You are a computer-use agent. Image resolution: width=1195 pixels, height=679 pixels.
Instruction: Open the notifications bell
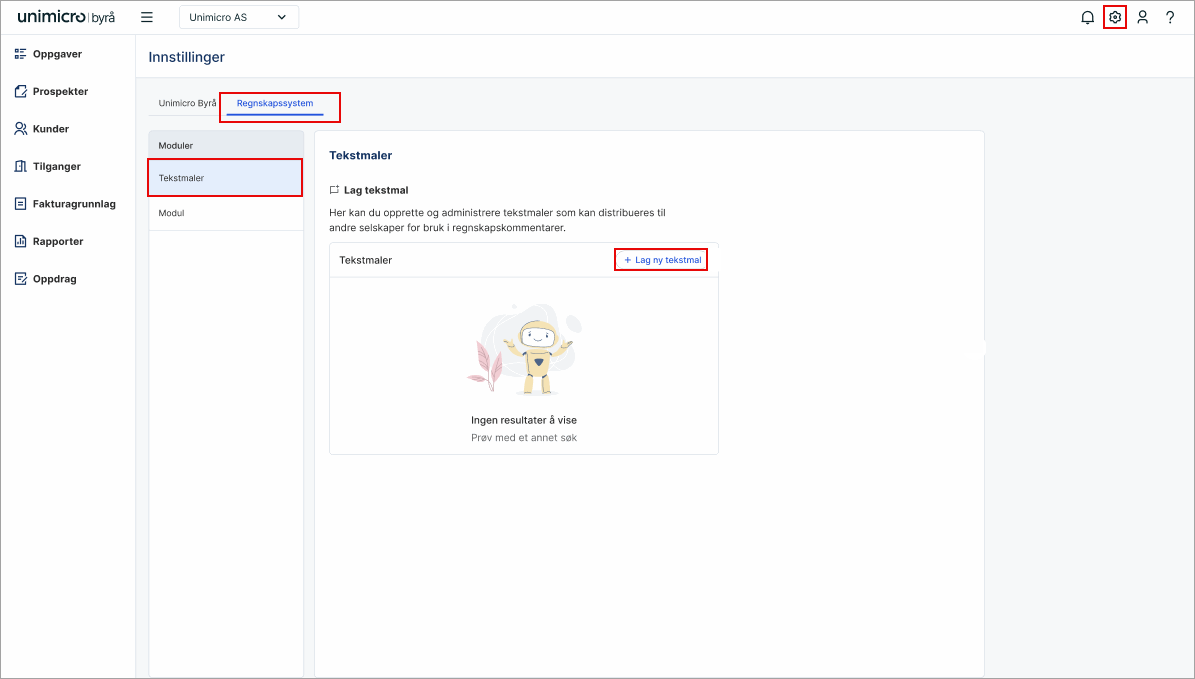[1088, 18]
